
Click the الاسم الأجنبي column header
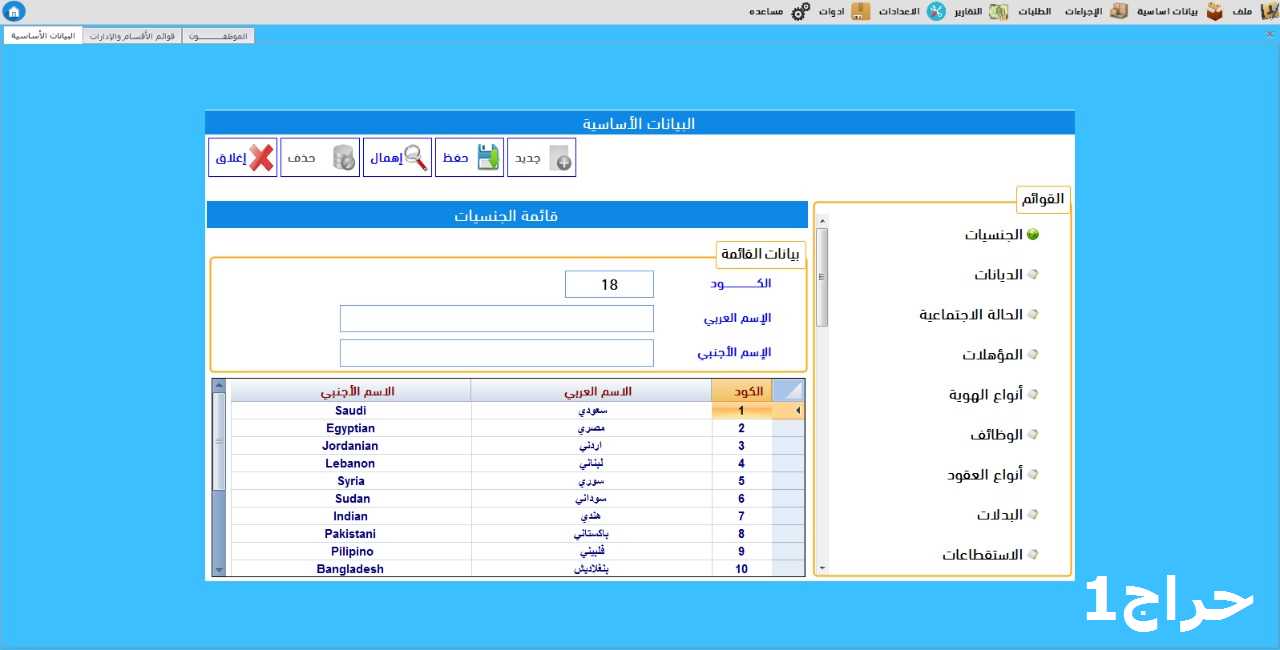tap(351, 391)
